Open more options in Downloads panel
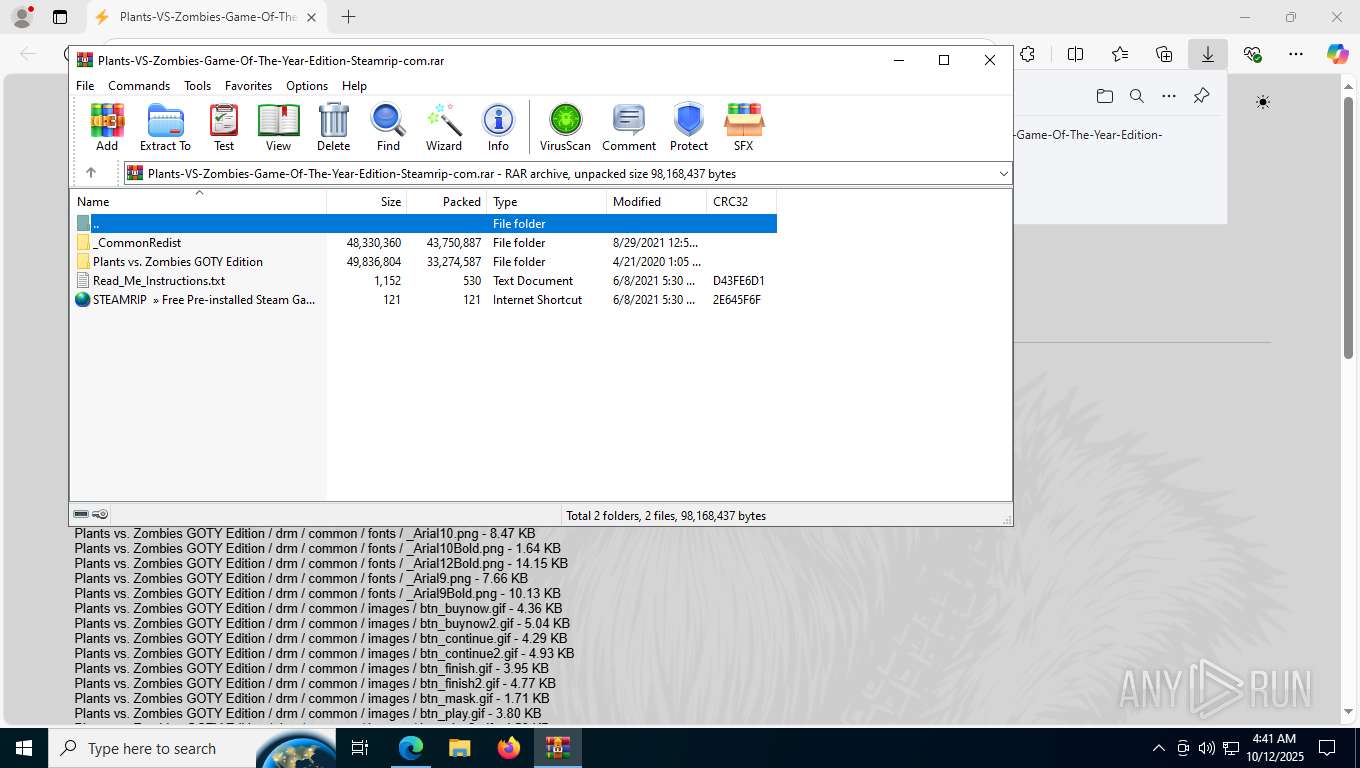 [1169, 96]
